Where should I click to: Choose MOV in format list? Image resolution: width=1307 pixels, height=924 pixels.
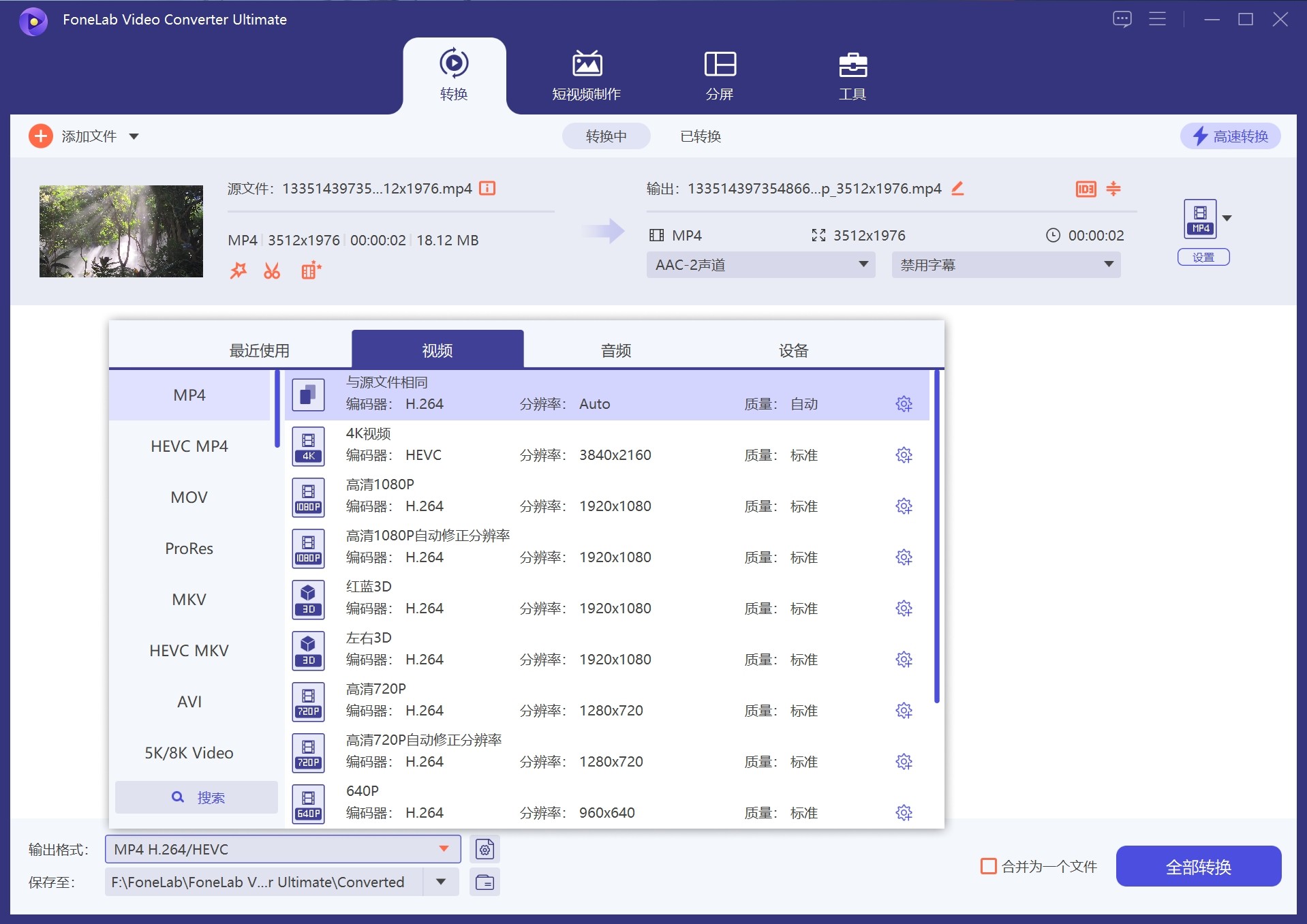189,497
